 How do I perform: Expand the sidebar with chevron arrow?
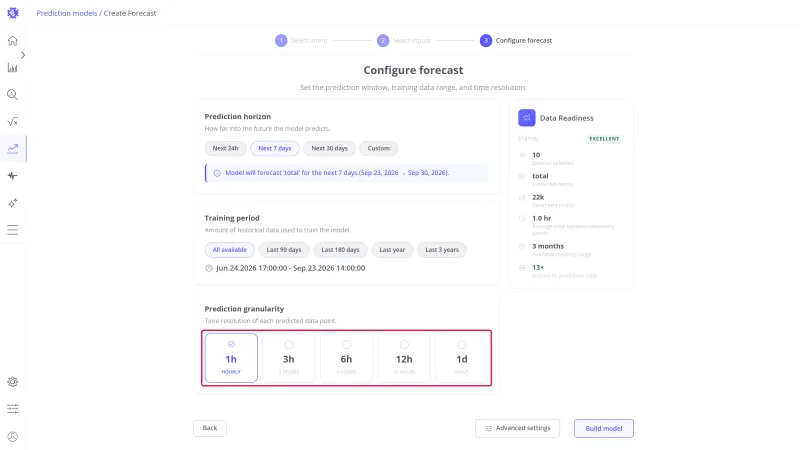click(x=23, y=55)
